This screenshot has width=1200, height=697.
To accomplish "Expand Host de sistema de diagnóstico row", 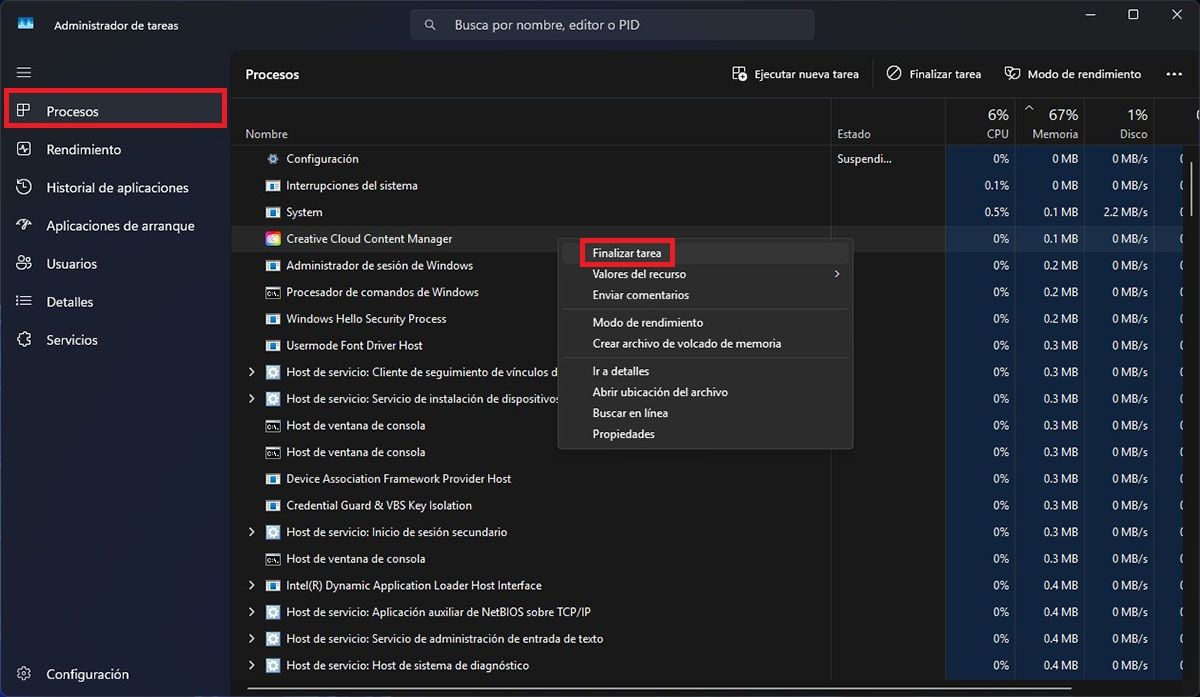I will [252, 665].
